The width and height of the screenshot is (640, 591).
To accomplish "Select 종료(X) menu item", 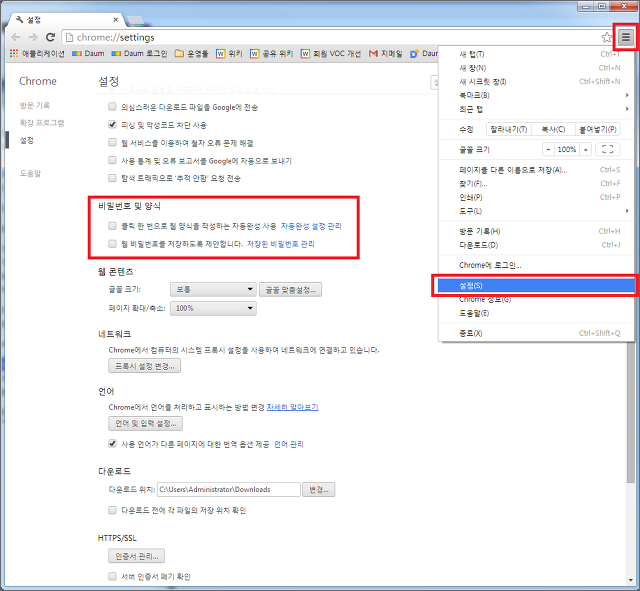I will (536, 333).
